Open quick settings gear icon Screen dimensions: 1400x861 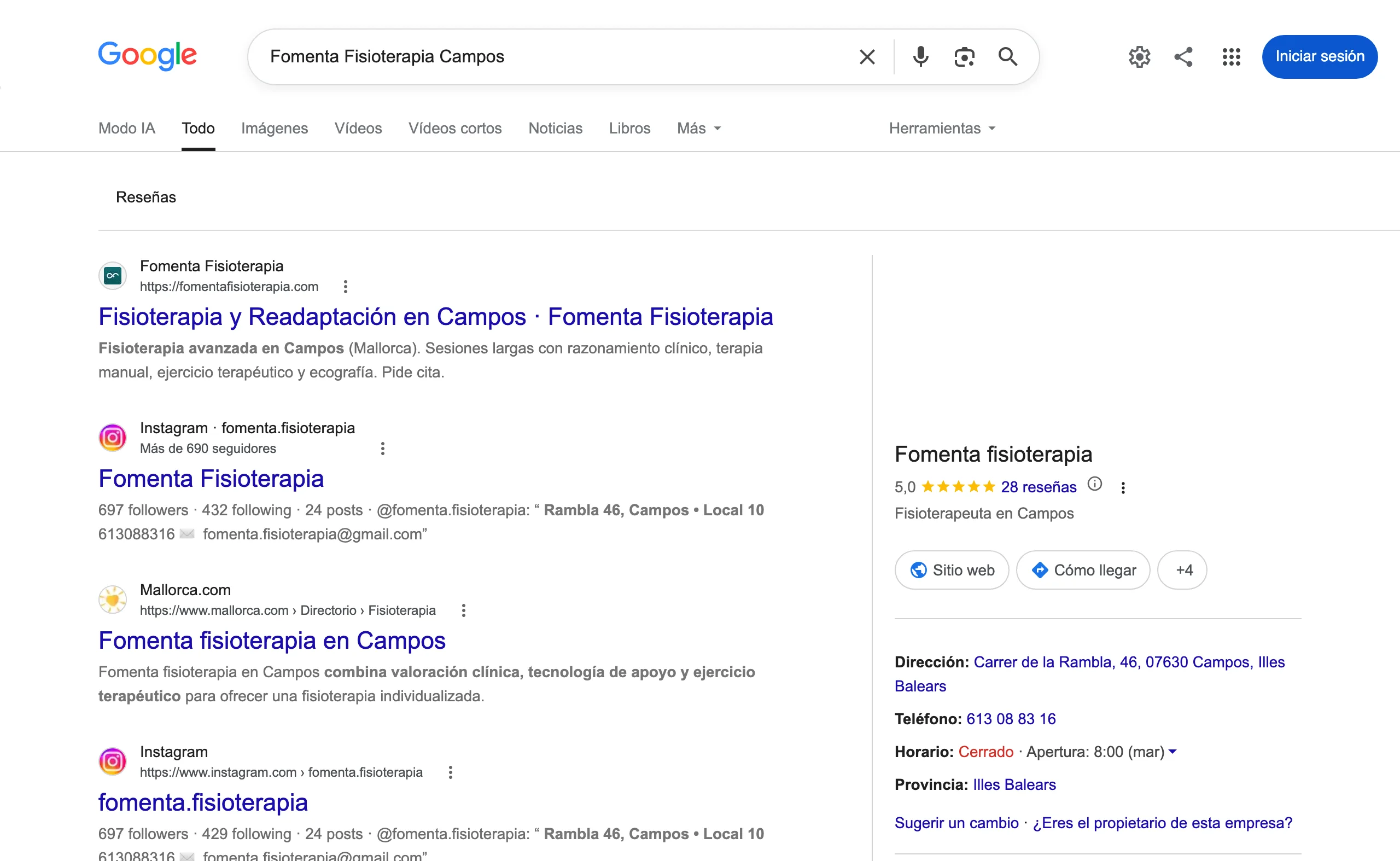coord(1139,56)
